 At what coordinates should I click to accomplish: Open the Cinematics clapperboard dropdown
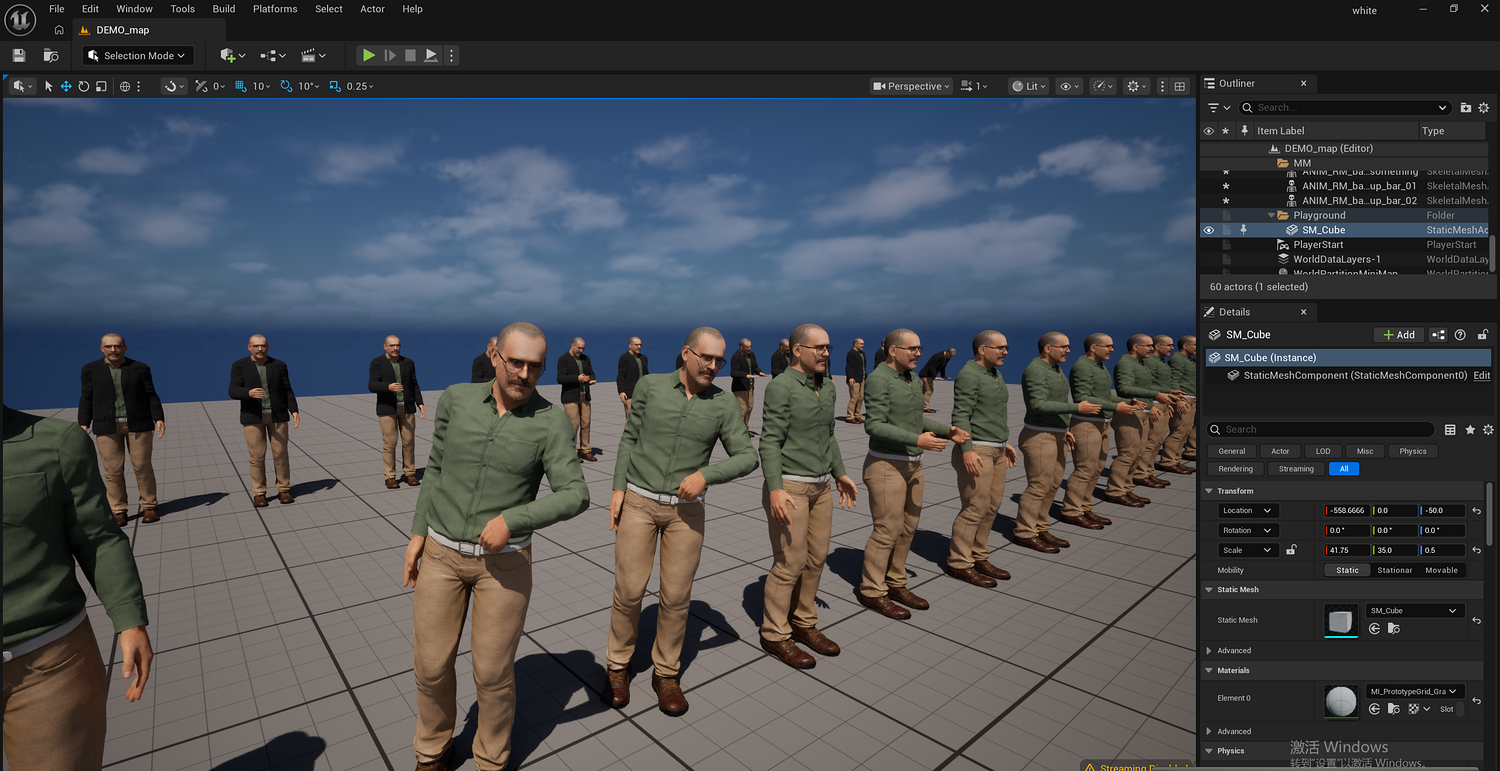(314, 56)
